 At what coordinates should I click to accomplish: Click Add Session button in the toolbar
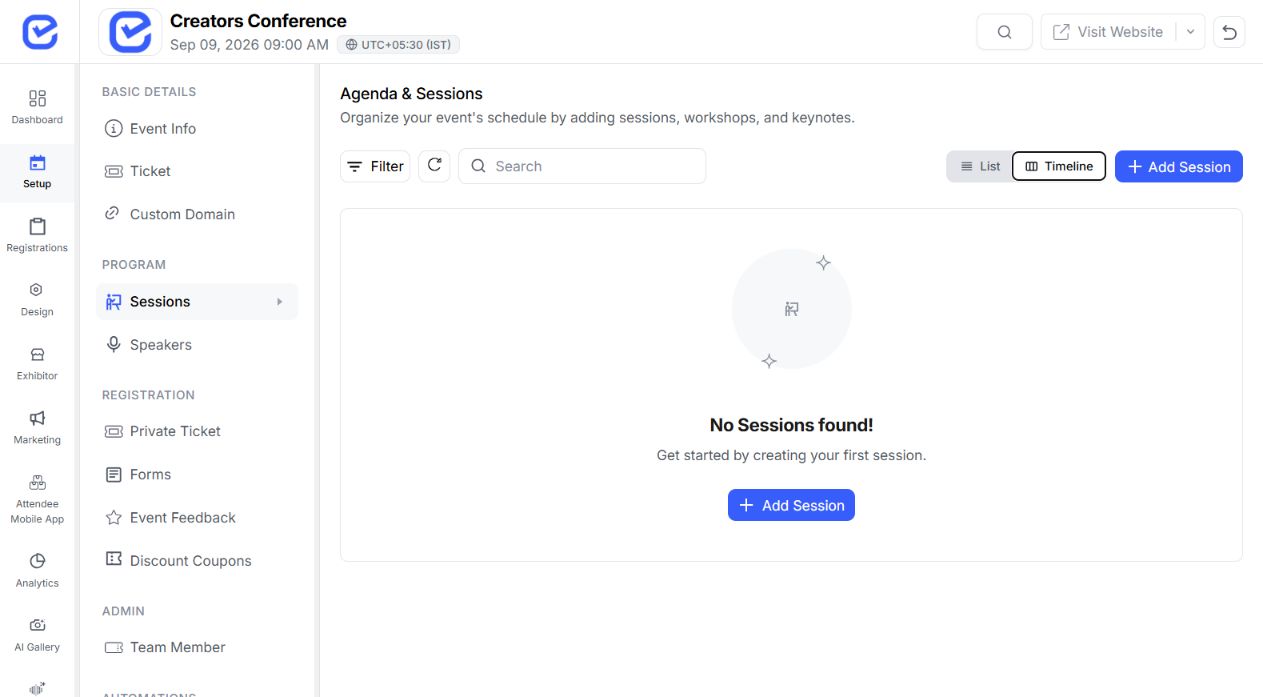pos(1179,167)
